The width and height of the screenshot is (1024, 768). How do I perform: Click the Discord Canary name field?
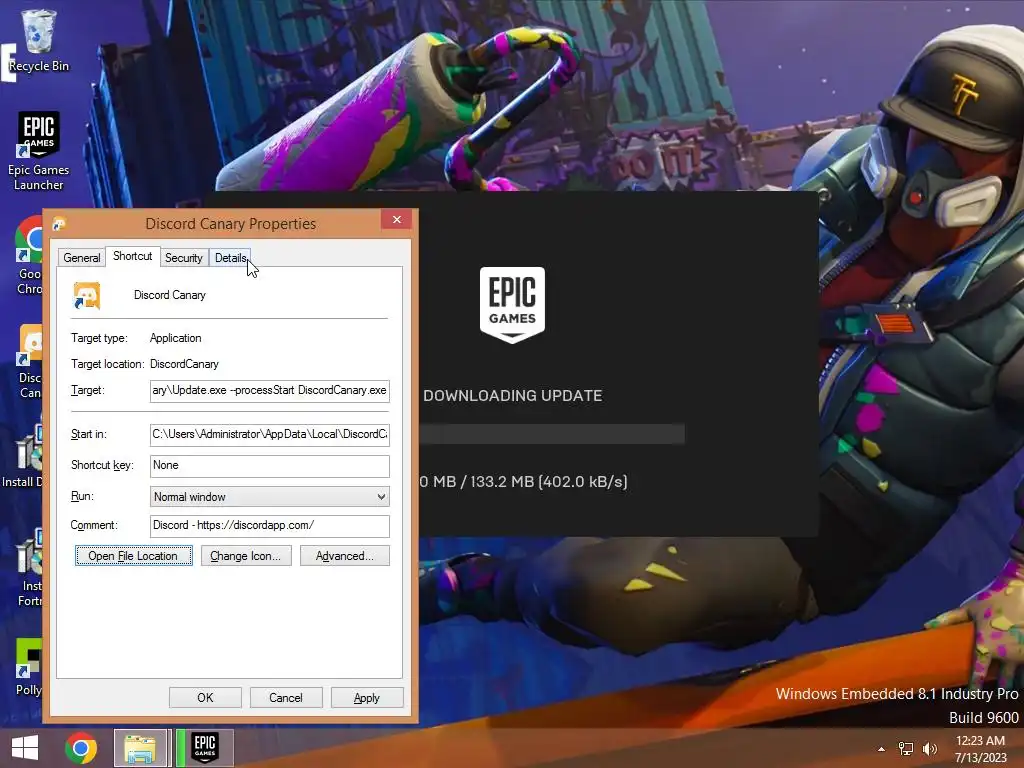click(170, 295)
